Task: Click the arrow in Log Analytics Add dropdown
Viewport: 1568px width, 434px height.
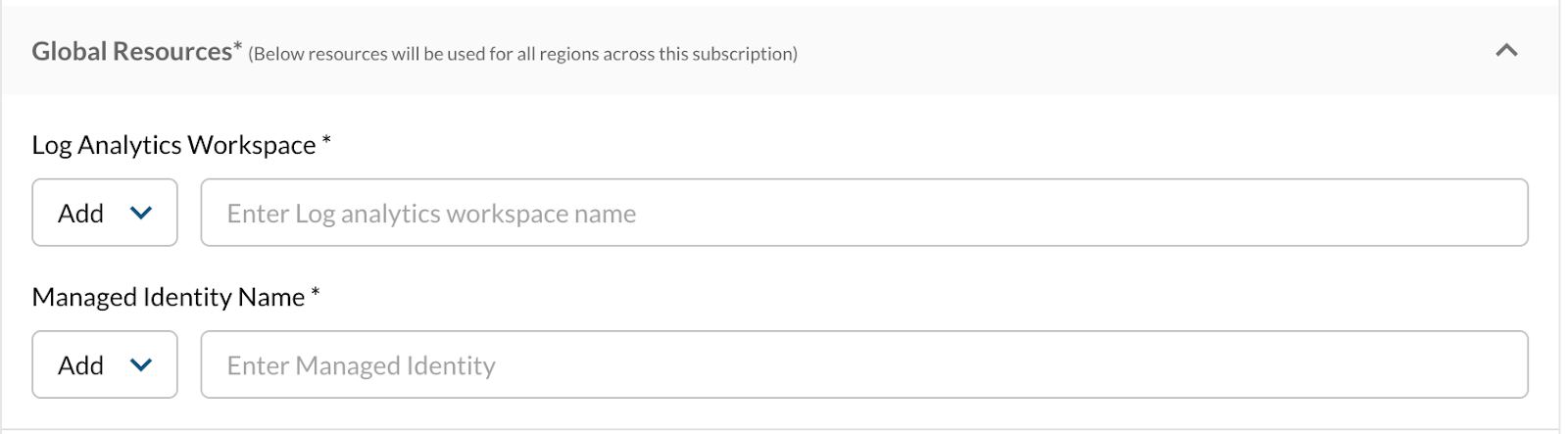Action: click(x=141, y=213)
